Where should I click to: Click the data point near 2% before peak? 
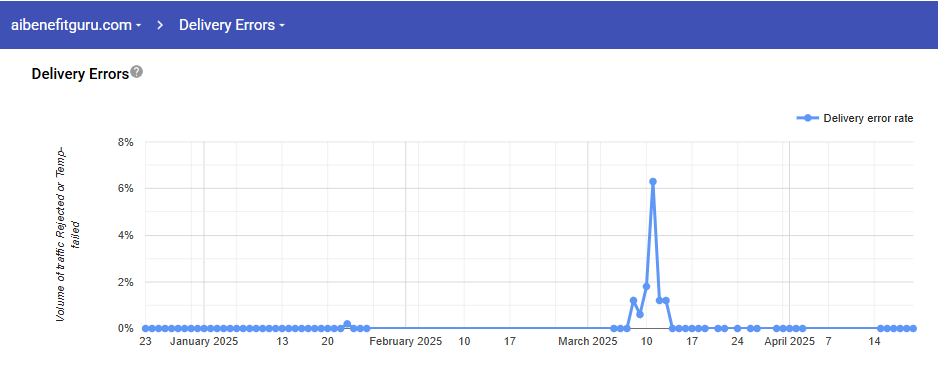tap(646, 286)
